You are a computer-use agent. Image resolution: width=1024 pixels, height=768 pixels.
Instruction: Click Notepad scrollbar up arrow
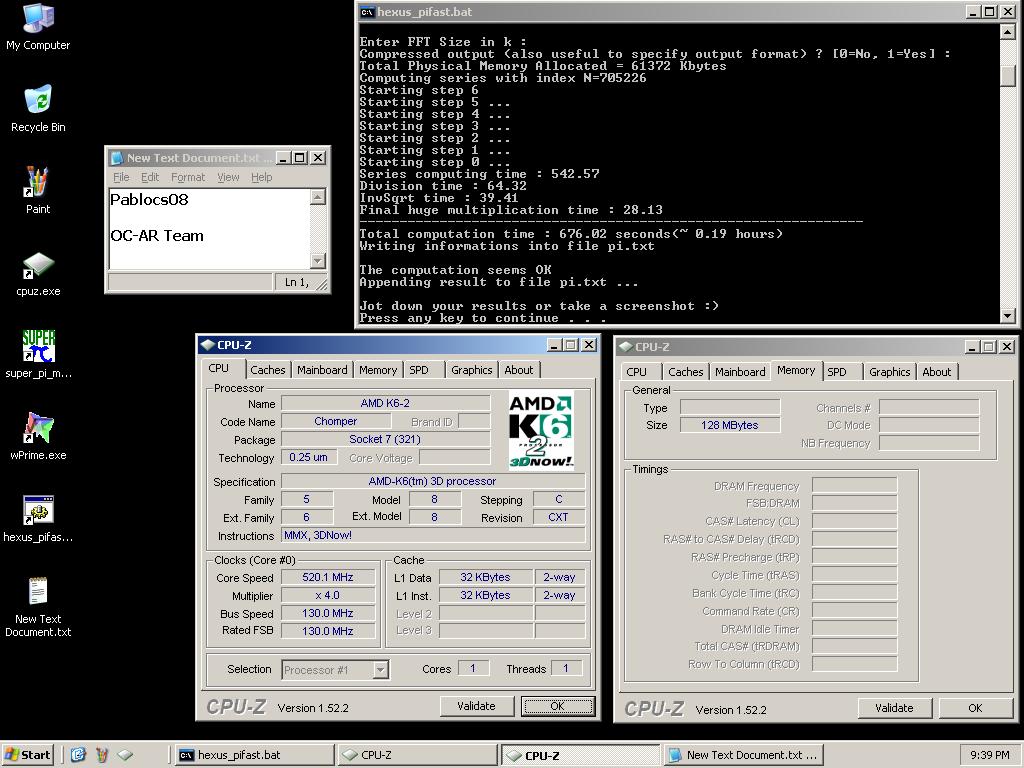click(x=317, y=197)
